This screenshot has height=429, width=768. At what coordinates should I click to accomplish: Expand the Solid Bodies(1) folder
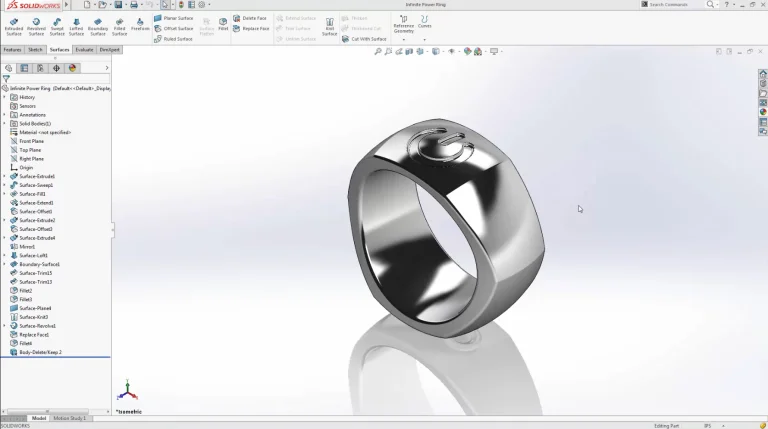point(4,123)
